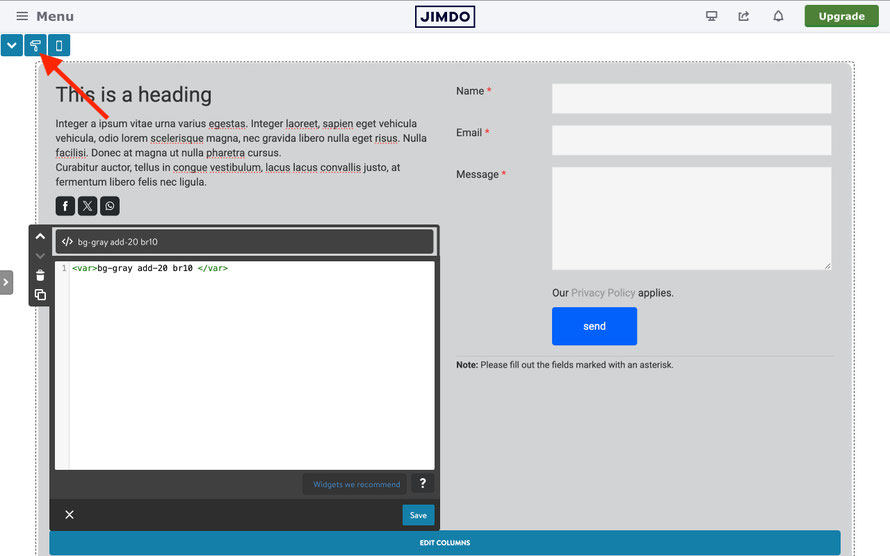Click the Edit Columns bar
The image size is (890, 556).
[445, 542]
